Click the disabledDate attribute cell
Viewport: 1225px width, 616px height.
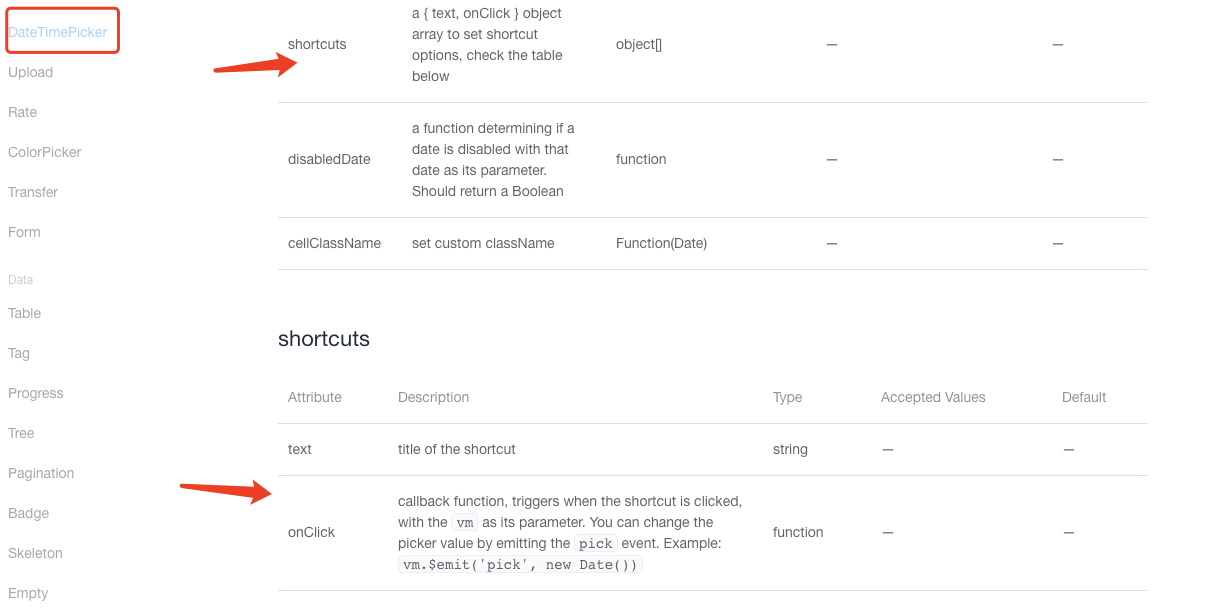pyautogui.click(x=329, y=159)
